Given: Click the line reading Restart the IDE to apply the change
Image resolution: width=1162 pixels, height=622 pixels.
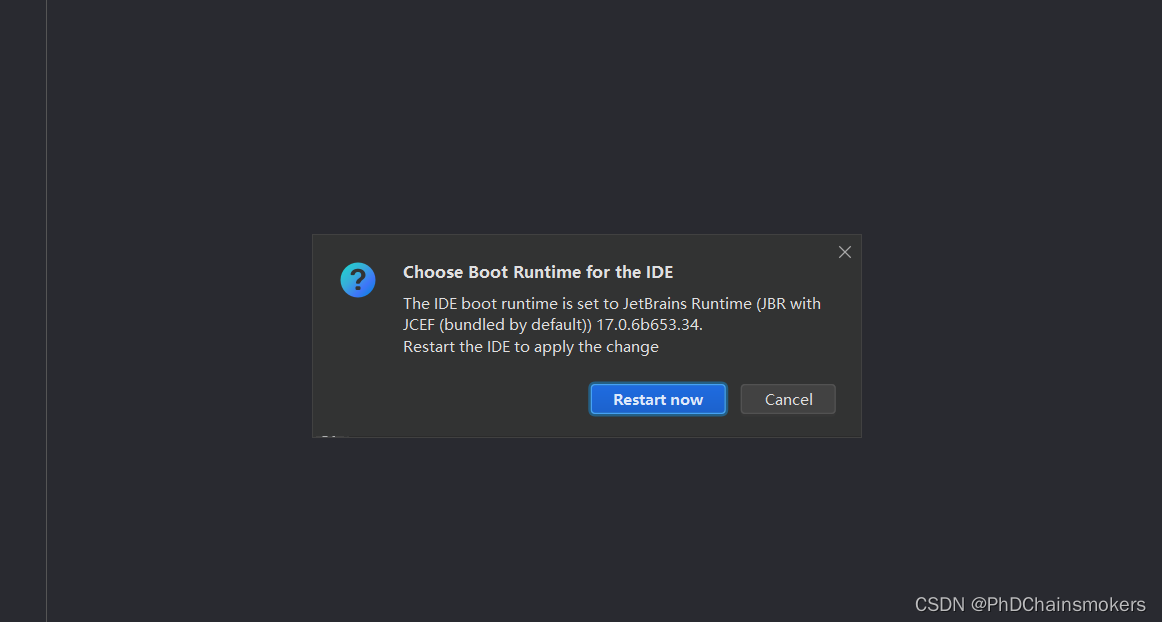Looking at the screenshot, I should tap(530, 347).
